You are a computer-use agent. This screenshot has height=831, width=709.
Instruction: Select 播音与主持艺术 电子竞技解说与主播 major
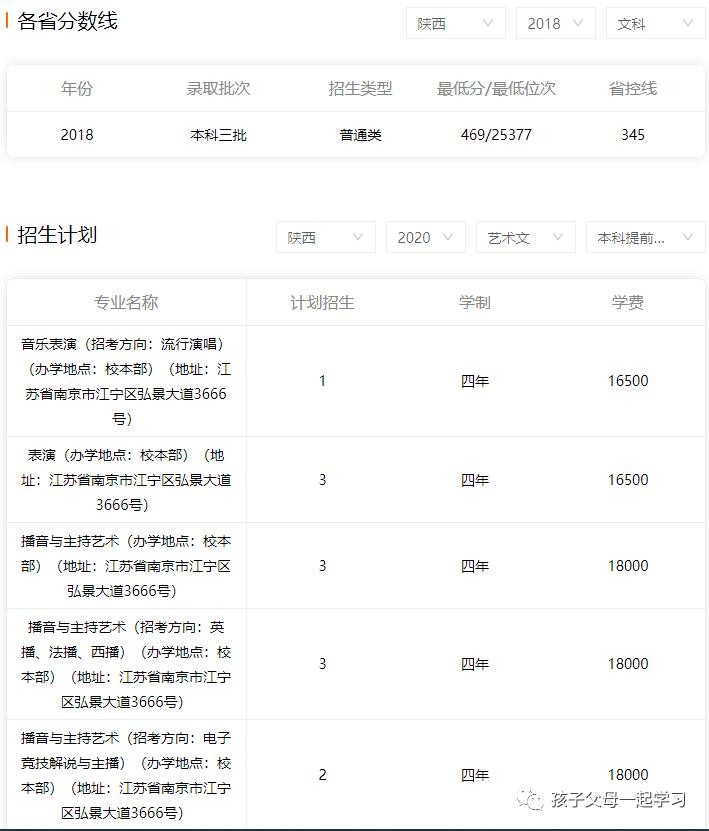pyautogui.click(x=126, y=775)
